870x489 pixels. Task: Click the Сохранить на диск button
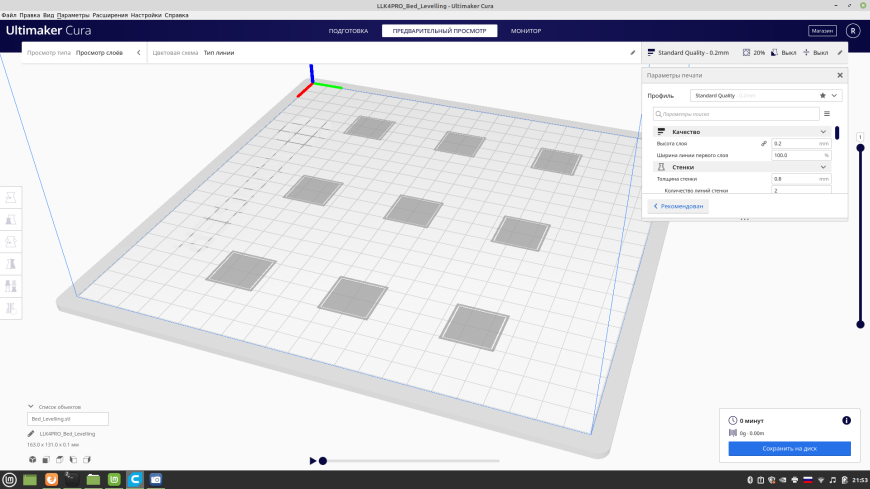coord(789,448)
